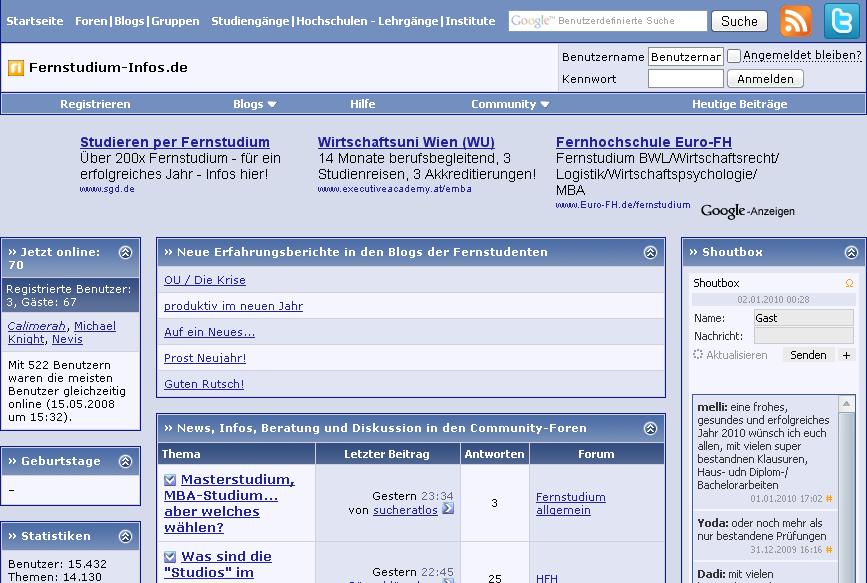Click the plus icon beside Senden
This screenshot has height=583, width=867.
point(846,355)
